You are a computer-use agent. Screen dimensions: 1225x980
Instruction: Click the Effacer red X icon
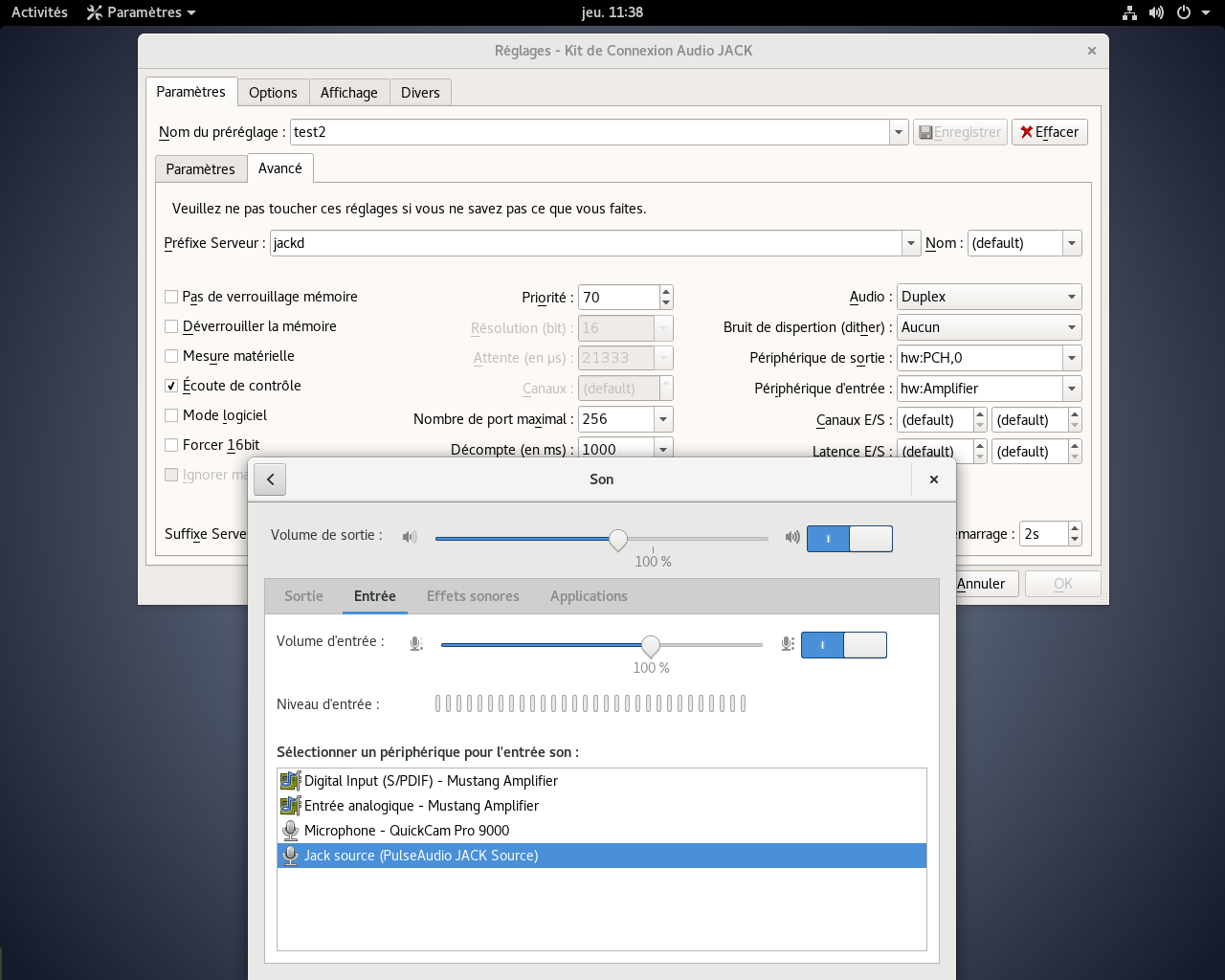tap(1027, 132)
